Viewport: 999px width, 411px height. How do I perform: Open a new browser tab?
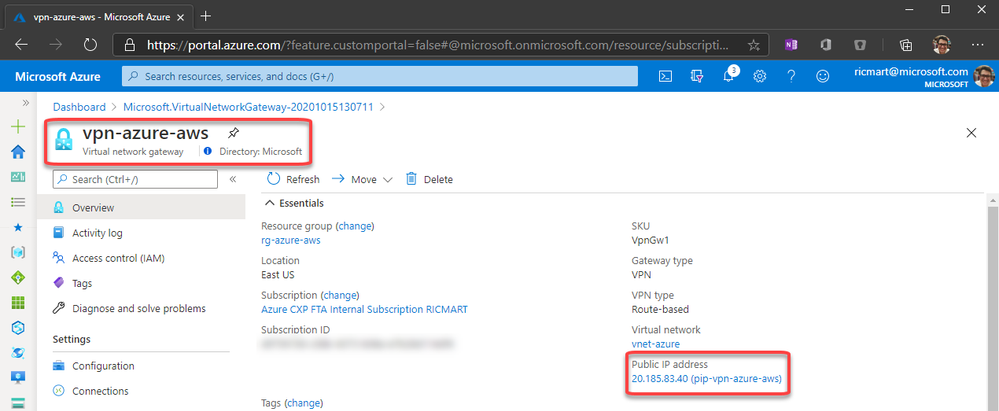[206, 16]
